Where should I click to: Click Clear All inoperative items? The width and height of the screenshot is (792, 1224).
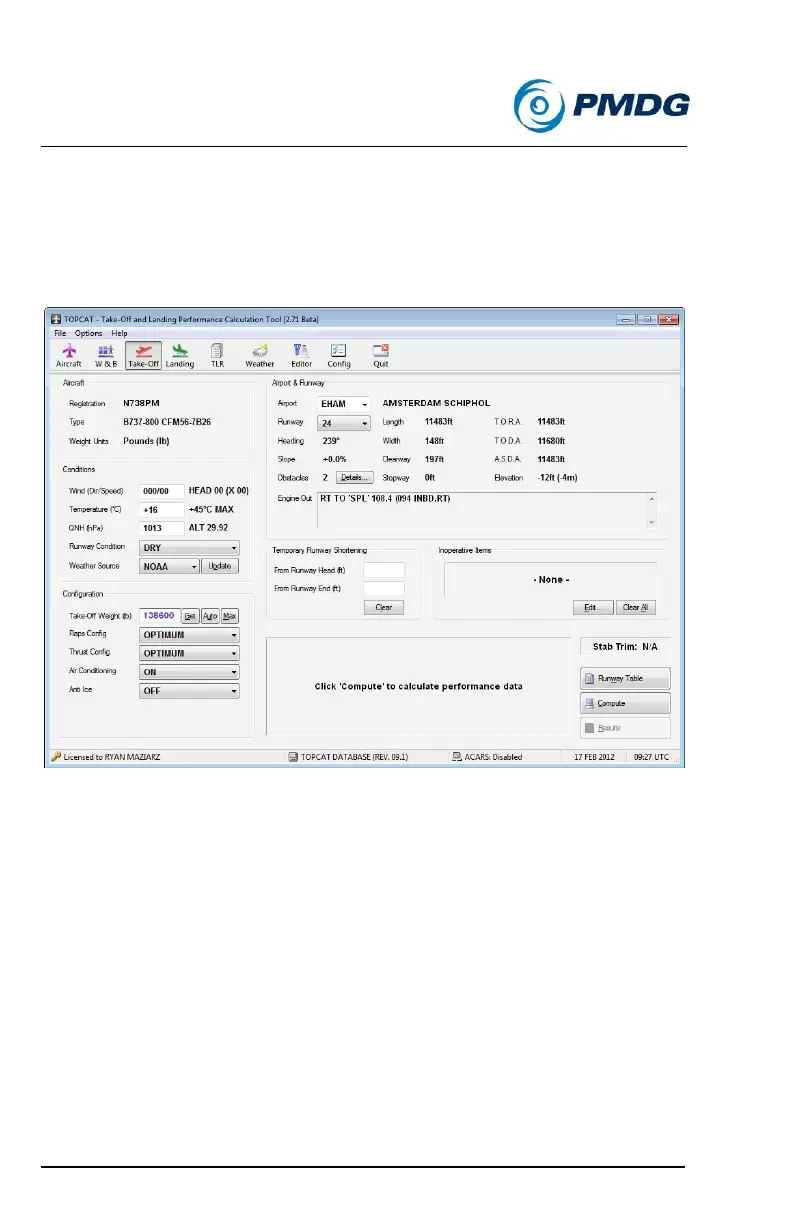pyautogui.click(x=636, y=607)
